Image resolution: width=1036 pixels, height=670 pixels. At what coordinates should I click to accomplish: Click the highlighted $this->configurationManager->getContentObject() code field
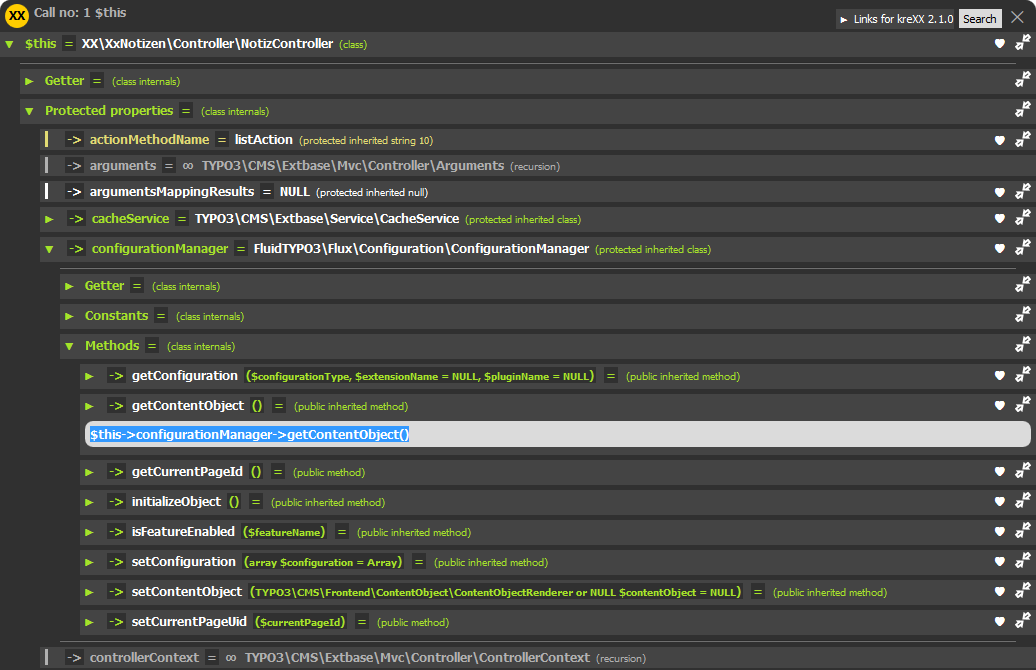[558, 434]
